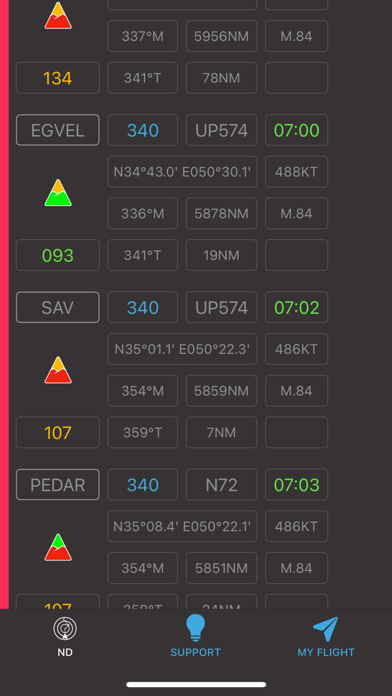
Task: Tap the green 093 value
Action: click(x=58, y=255)
